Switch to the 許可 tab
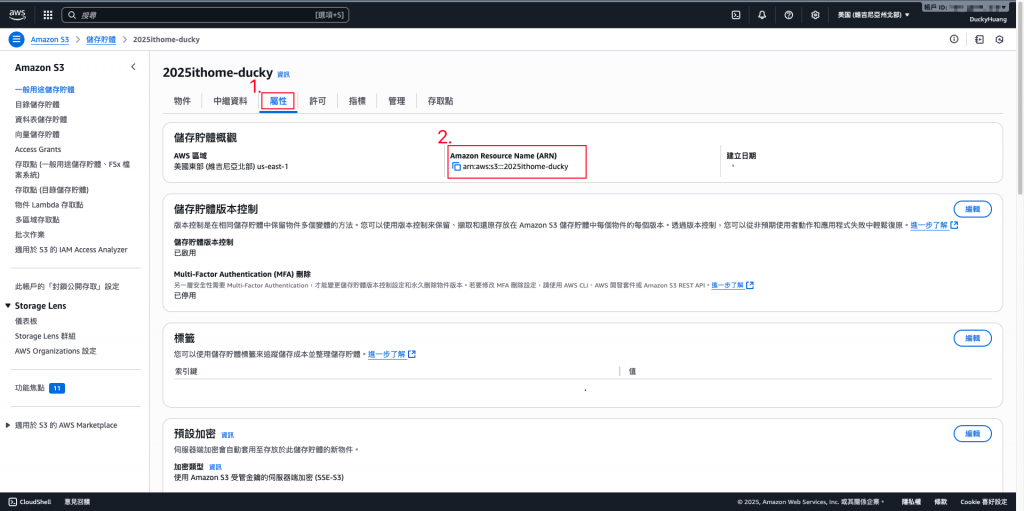1024x511 pixels. pos(318,101)
